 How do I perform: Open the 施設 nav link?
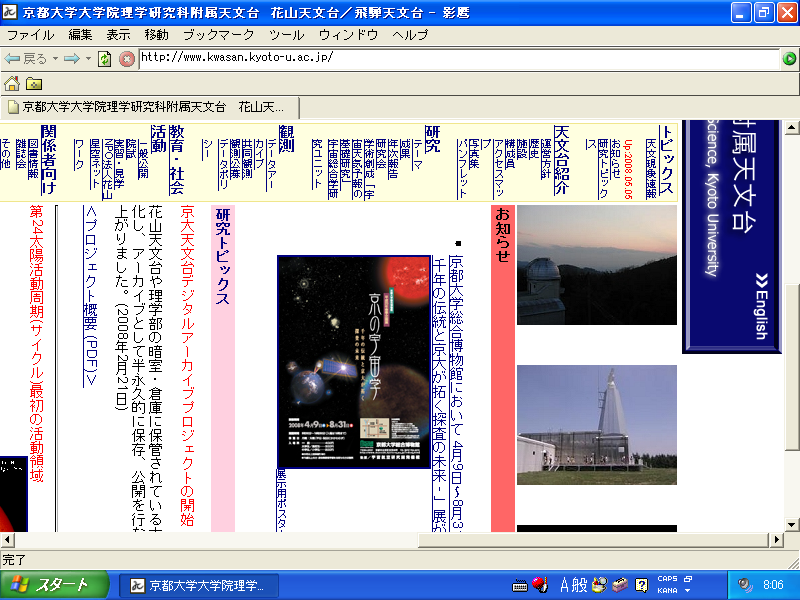coord(522,148)
